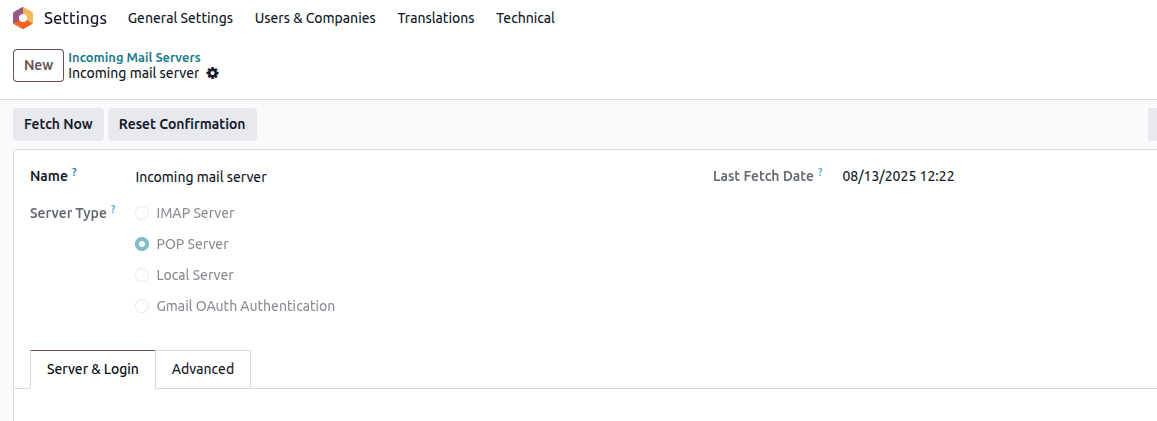Switch to the Server & Login tab

[x=93, y=369]
